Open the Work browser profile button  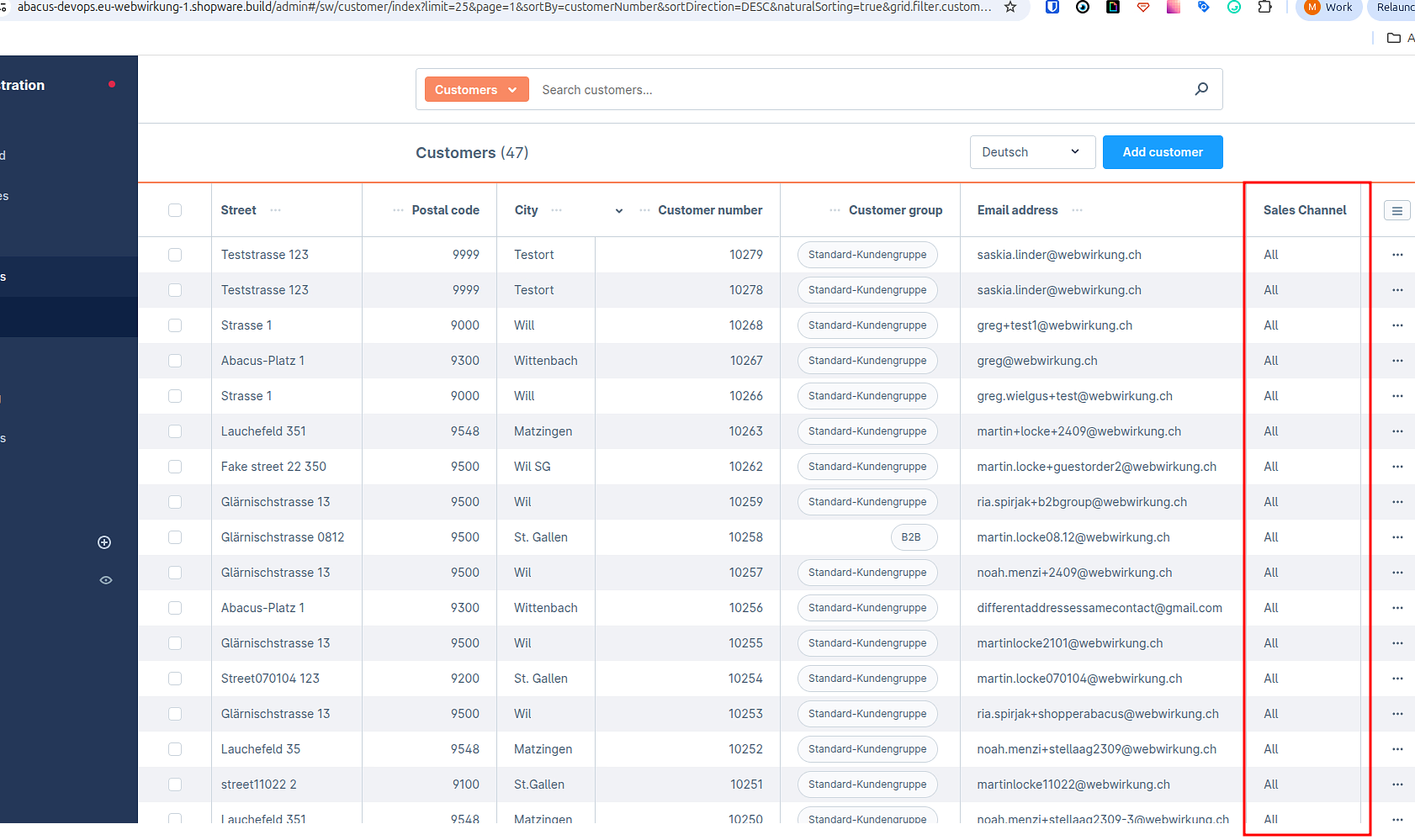click(1329, 8)
